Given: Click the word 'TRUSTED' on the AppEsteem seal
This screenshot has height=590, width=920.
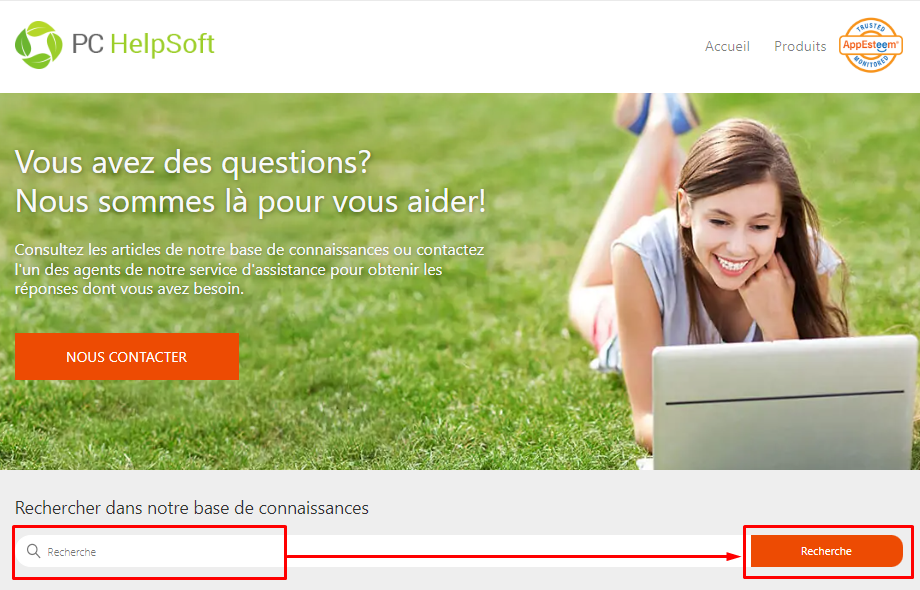Looking at the screenshot, I should click(871, 27).
